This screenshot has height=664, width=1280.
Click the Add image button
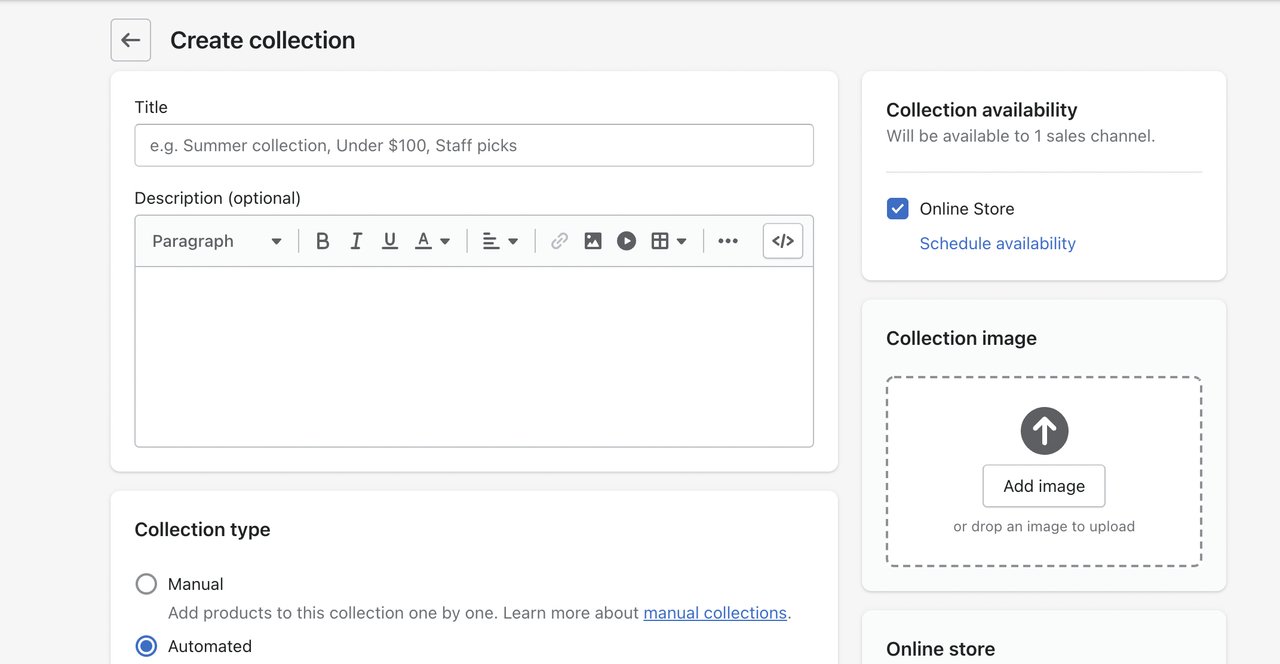click(x=1044, y=486)
